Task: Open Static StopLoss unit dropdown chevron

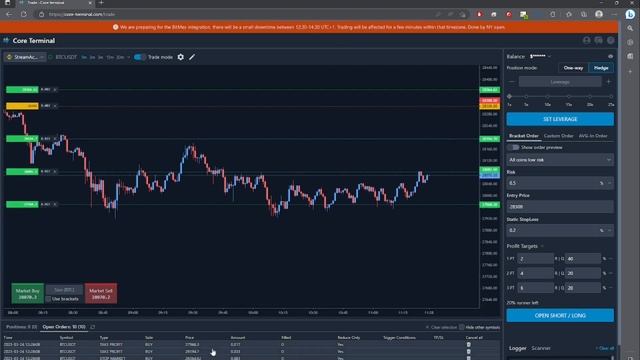Action: click(610, 230)
